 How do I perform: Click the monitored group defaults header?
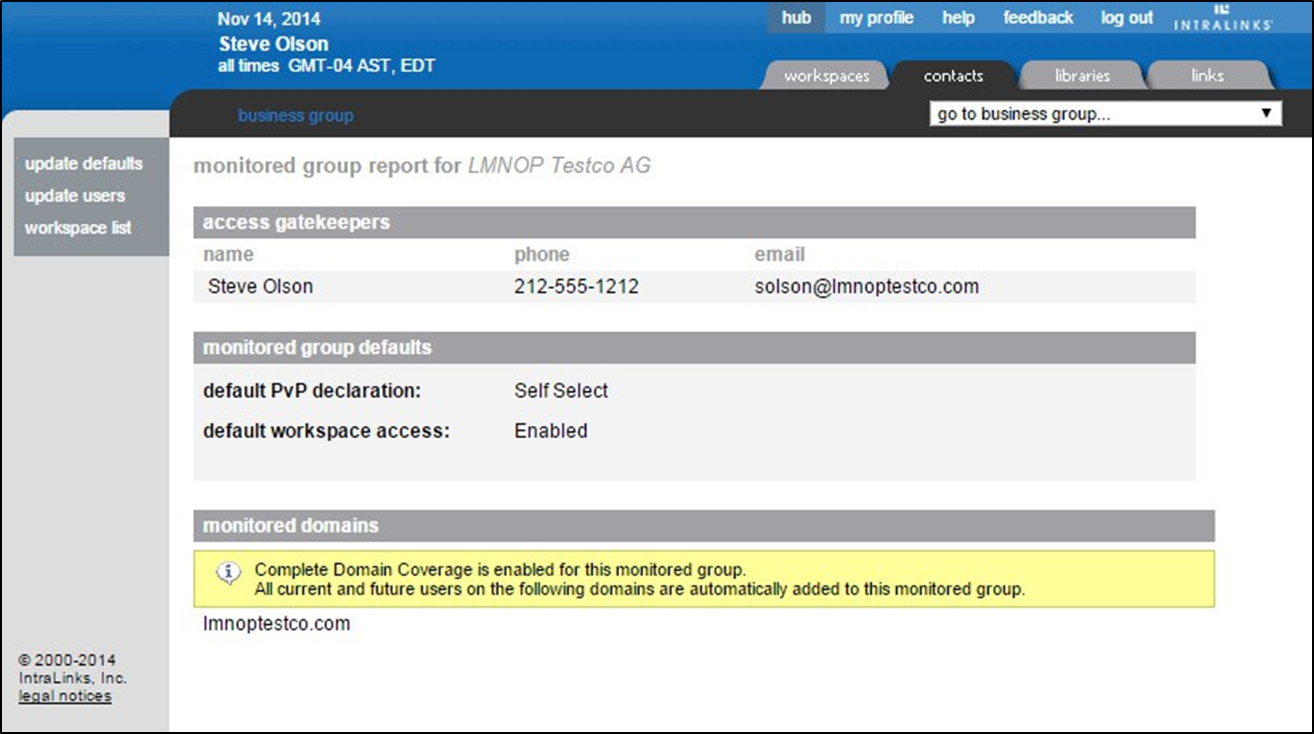[x=694, y=348]
